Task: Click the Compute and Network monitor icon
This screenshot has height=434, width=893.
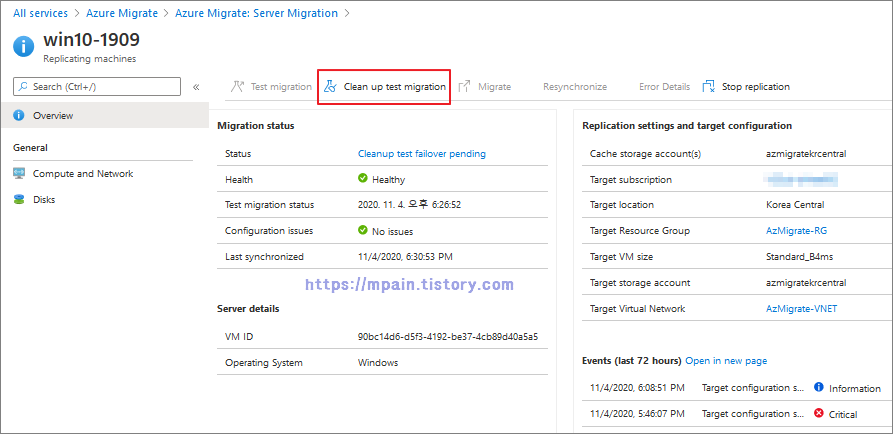Action: 19,174
